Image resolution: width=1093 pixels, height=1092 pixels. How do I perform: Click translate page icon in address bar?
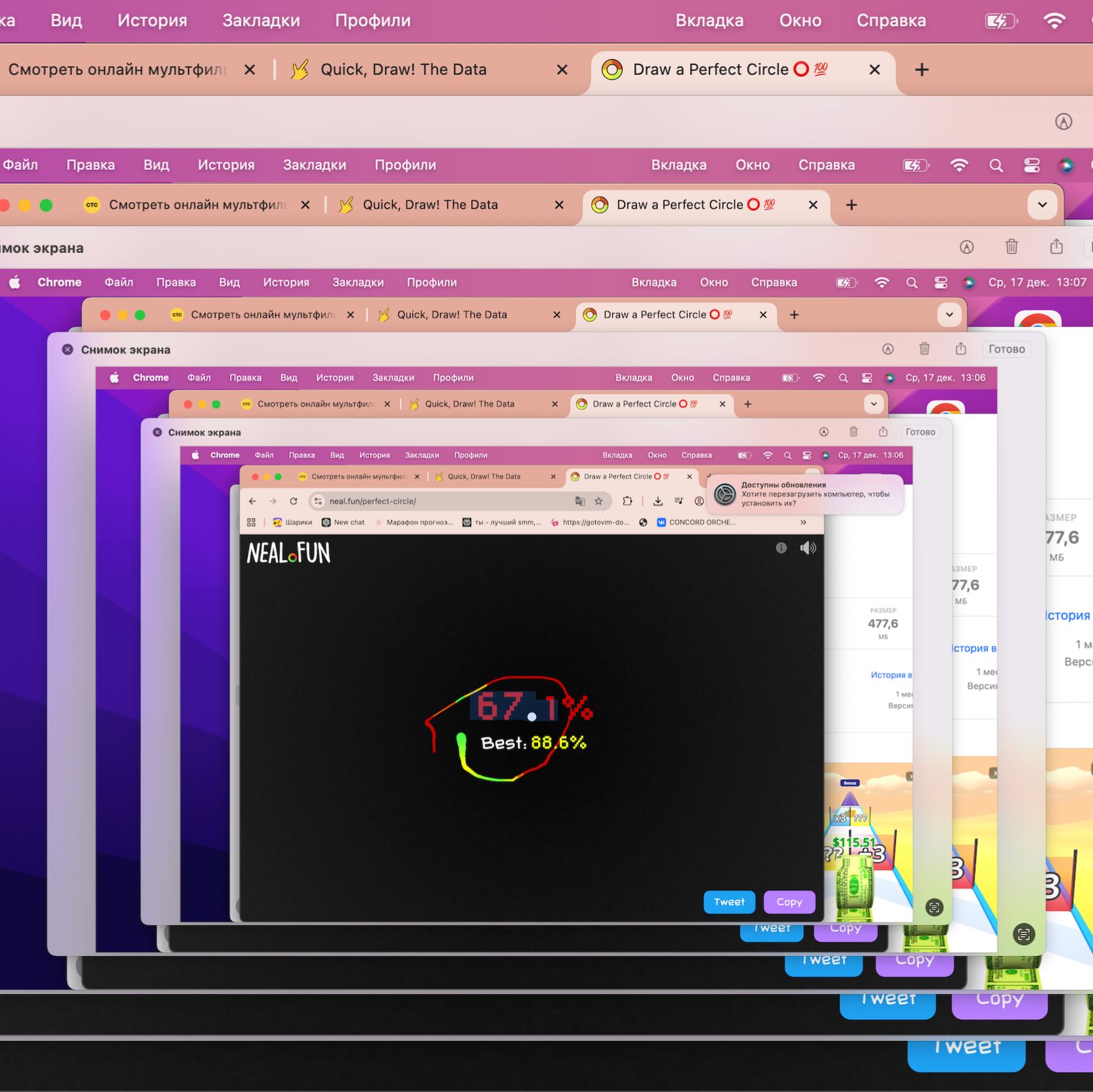[x=580, y=501]
